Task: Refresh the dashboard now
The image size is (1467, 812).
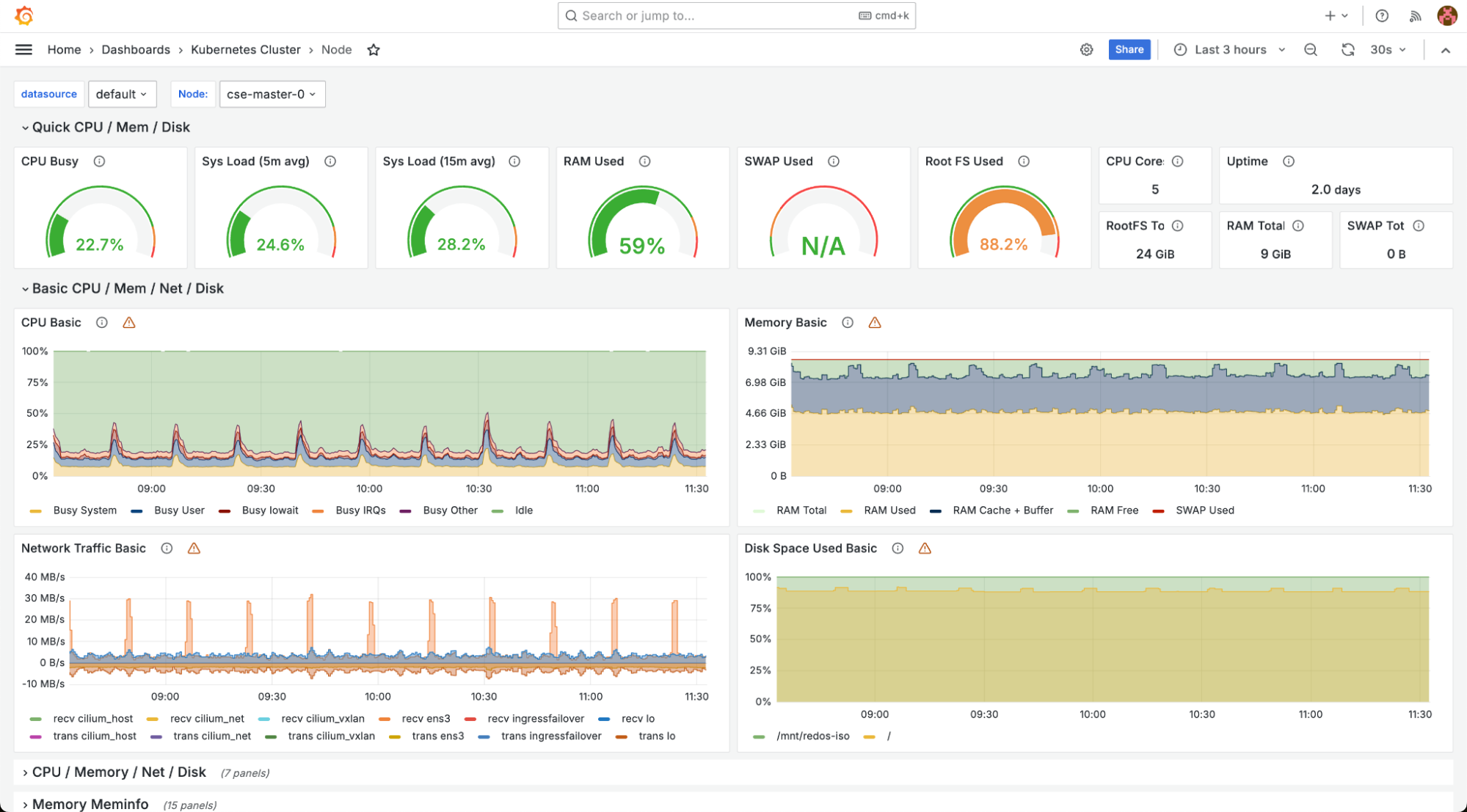Action: click(1347, 50)
